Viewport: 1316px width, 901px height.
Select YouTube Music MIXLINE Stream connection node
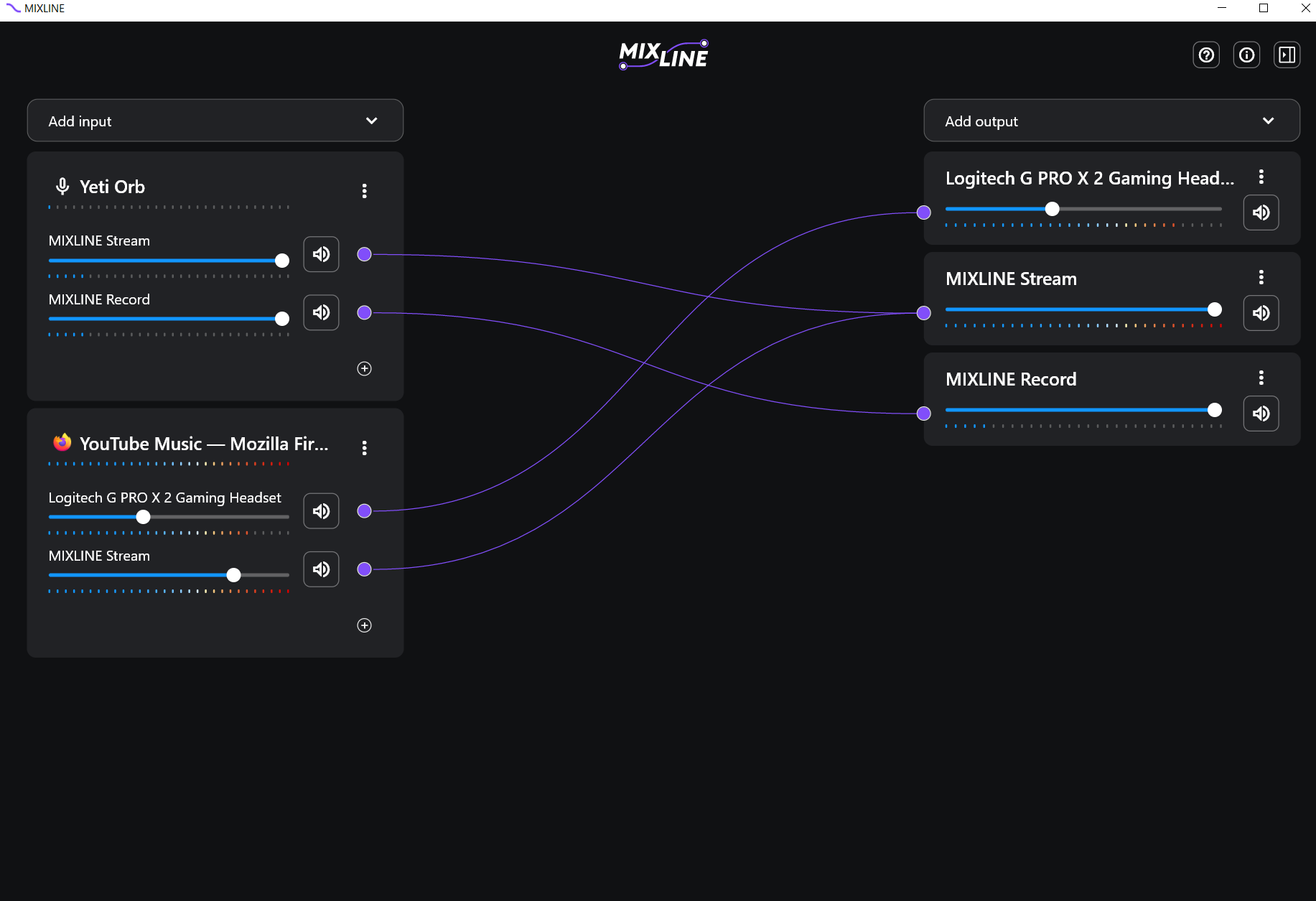[x=365, y=569]
